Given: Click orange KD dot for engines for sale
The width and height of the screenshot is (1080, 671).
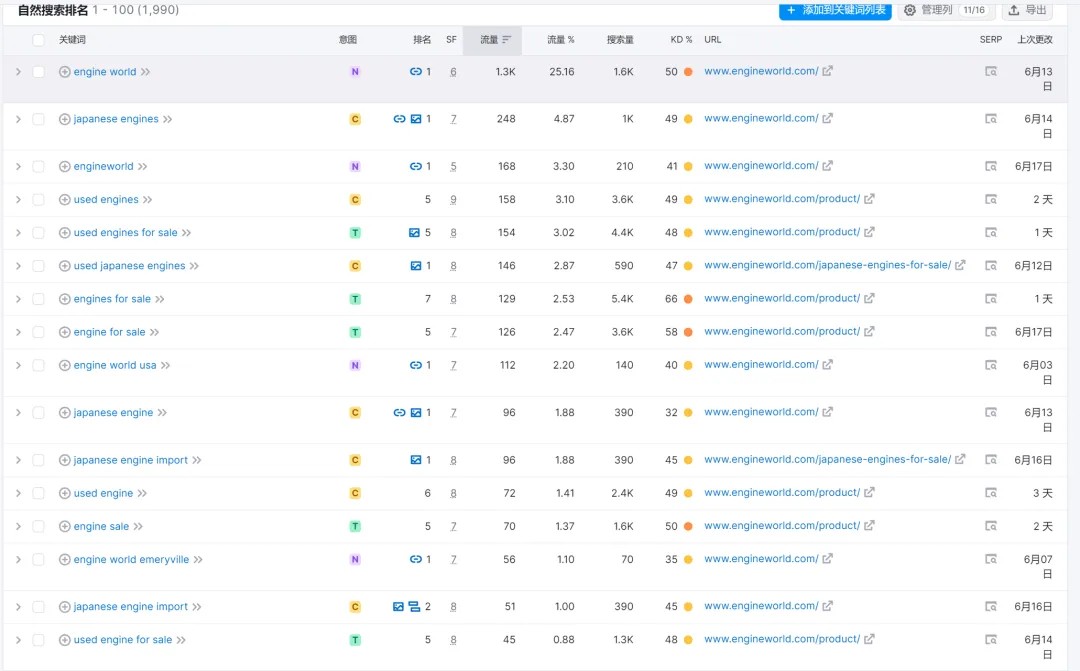Looking at the screenshot, I should [x=688, y=299].
